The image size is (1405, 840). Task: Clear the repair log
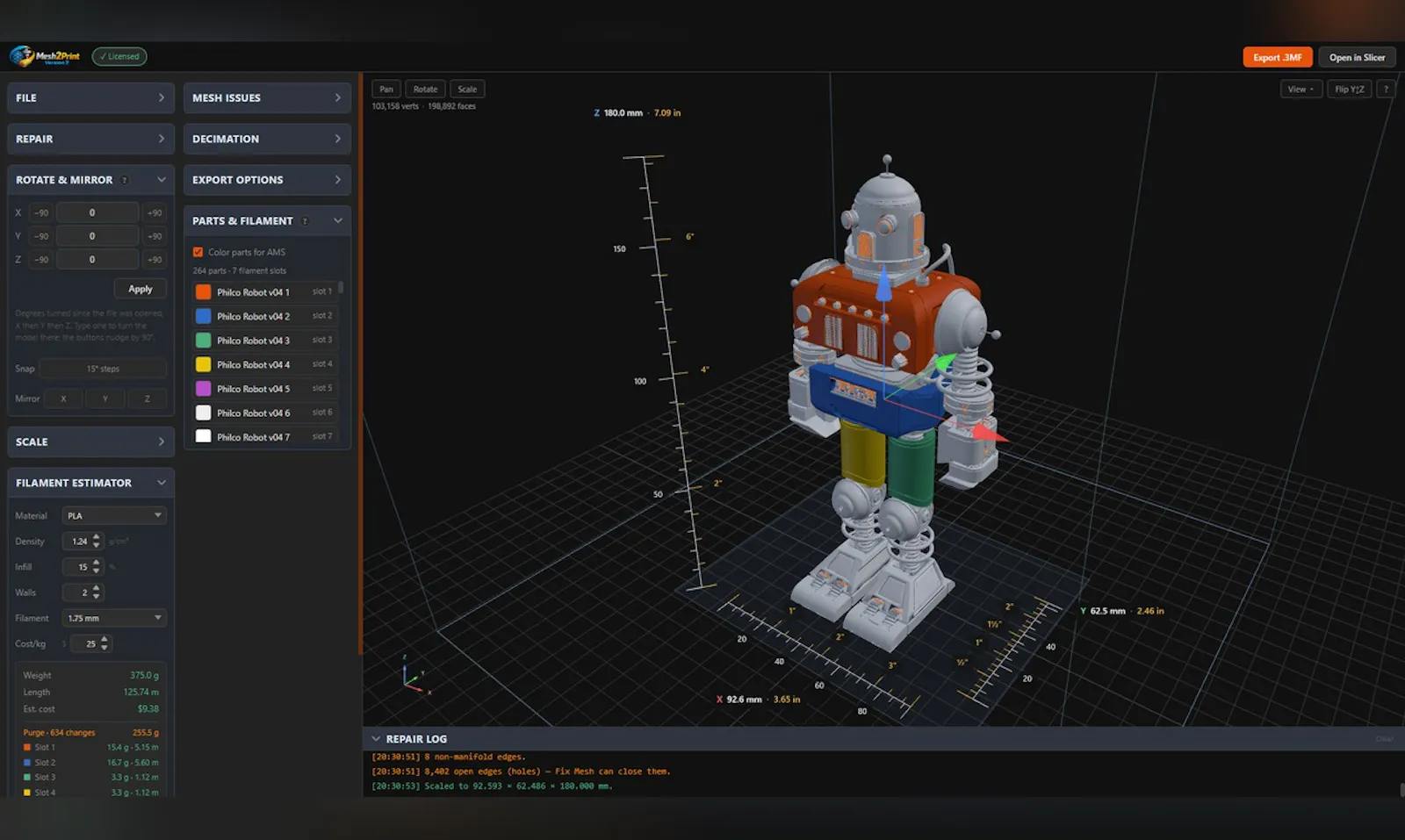(x=1384, y=739)
